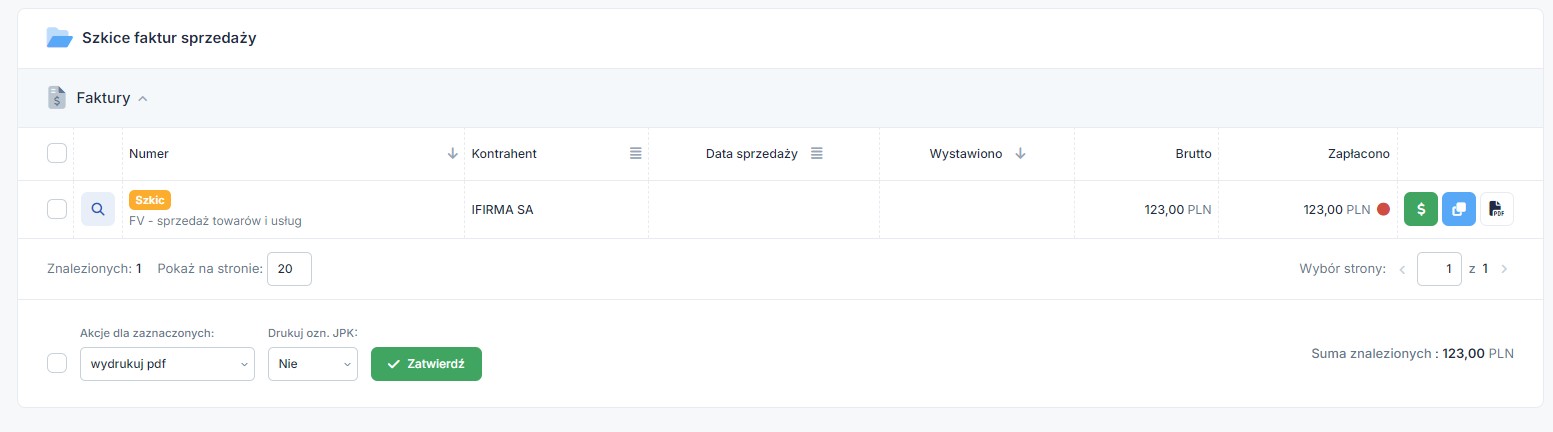Open the 'wydrukuj pdf' actions dropdown
Screen dimensions: 1553x432
click(167, 364)
